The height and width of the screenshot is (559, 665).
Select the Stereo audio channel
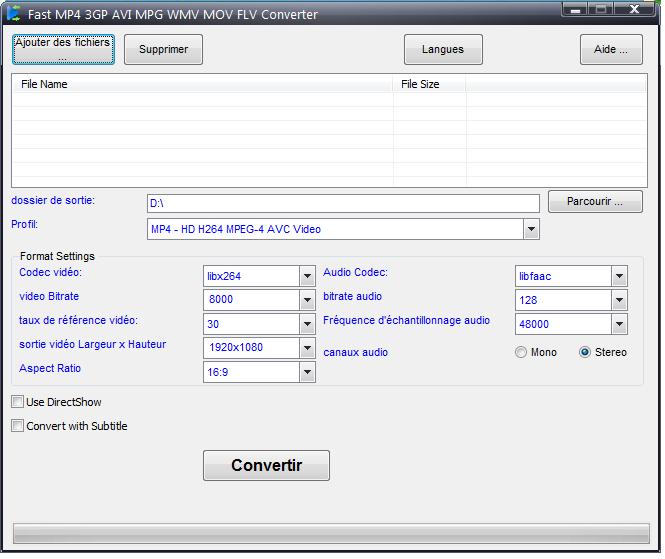pos(585,352)
